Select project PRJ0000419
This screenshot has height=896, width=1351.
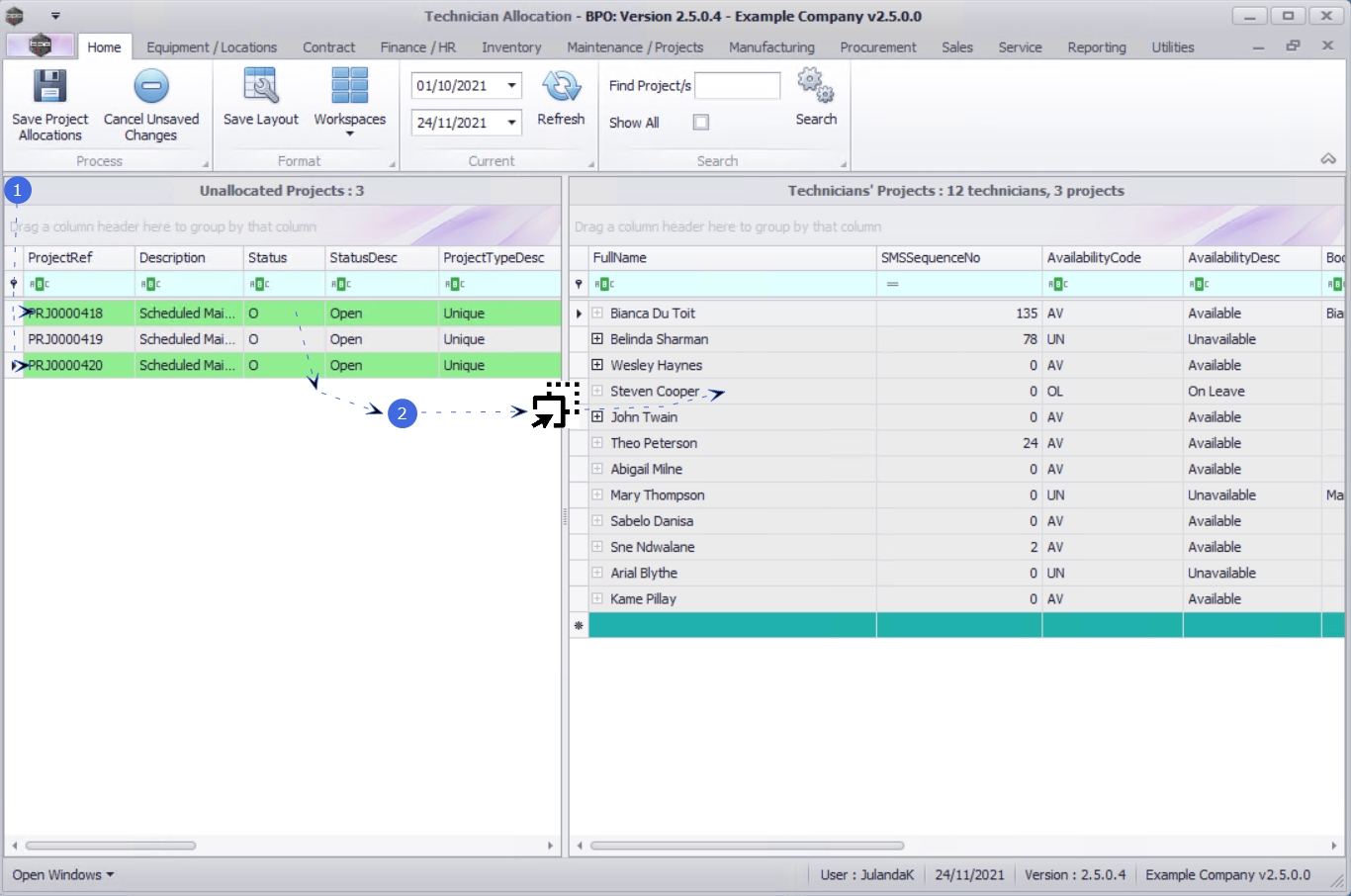[65, 339]
